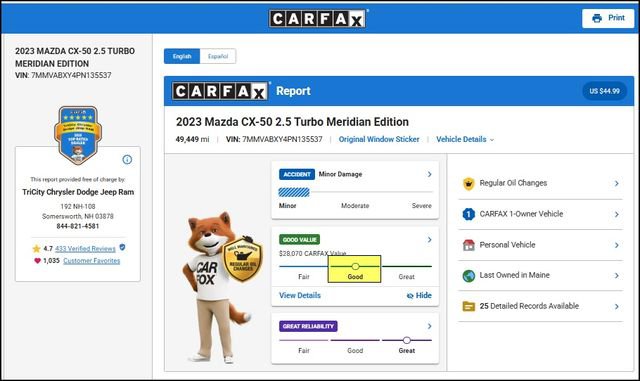
Task: Expand the Minor Damage accident card chevron
Action: pyautogui.click(x=429, y=174)
